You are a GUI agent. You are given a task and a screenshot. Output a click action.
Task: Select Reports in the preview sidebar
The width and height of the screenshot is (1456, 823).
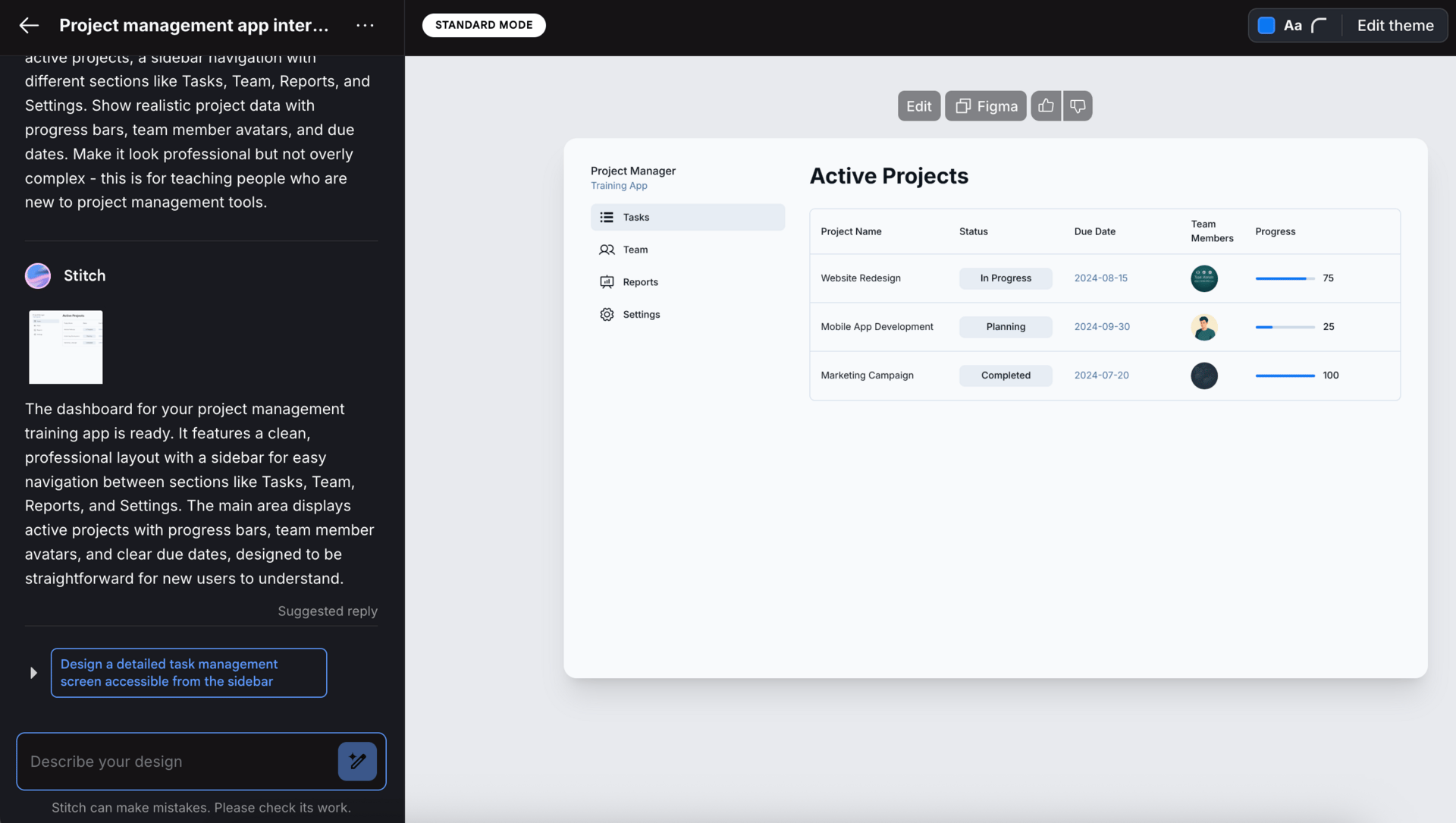[x=688, y=282]
